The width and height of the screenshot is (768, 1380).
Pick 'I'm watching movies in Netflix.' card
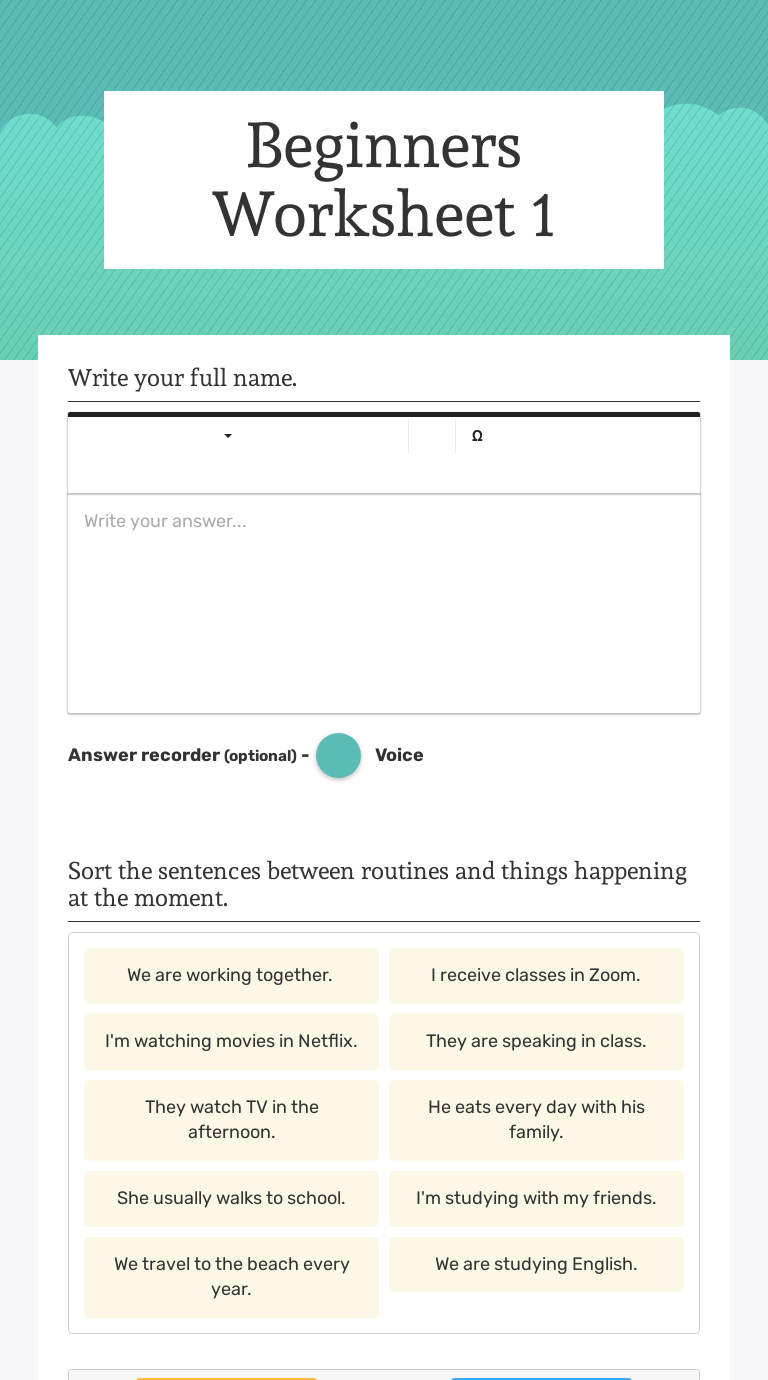(x=231, y=1041)
